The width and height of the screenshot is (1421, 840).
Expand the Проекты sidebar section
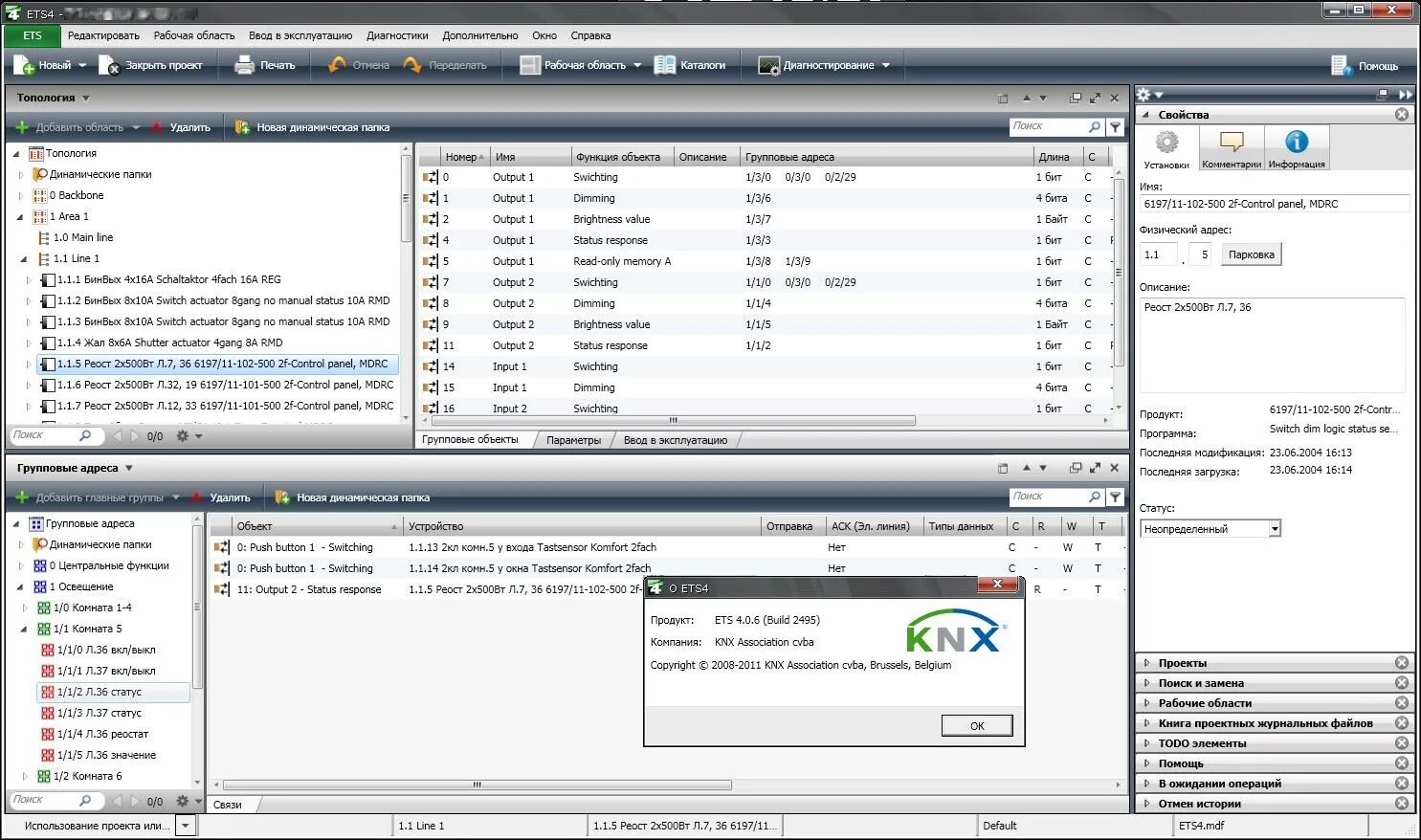tap(1147, 663)
